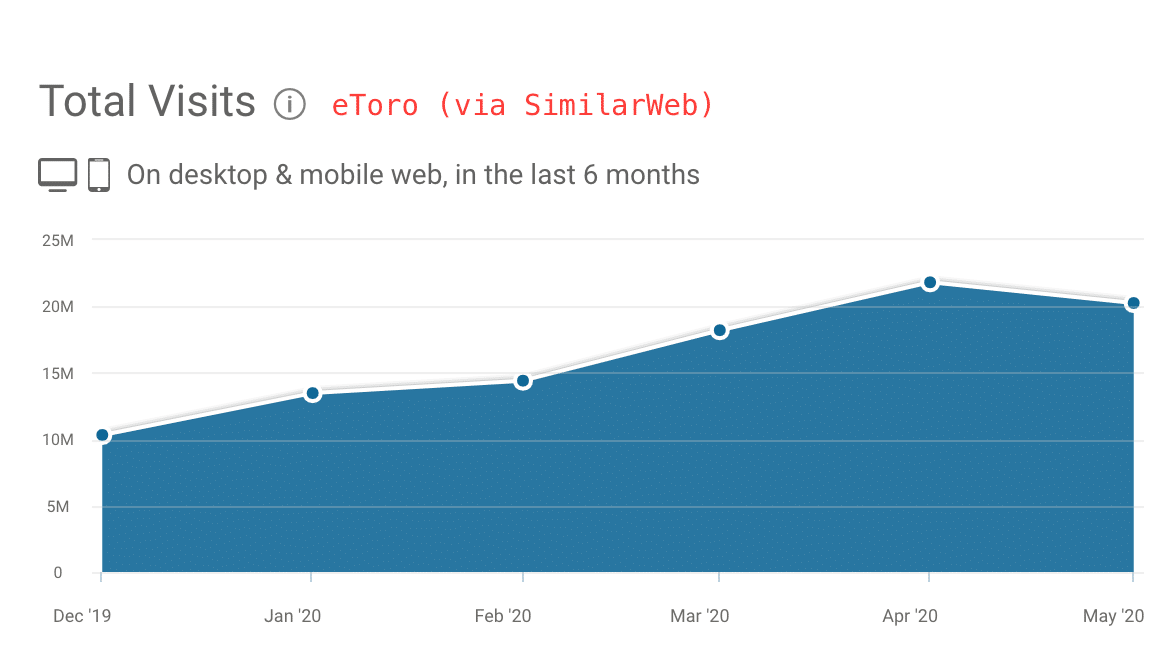
Task: Select the Feb '20 data point
Action: 522,381
